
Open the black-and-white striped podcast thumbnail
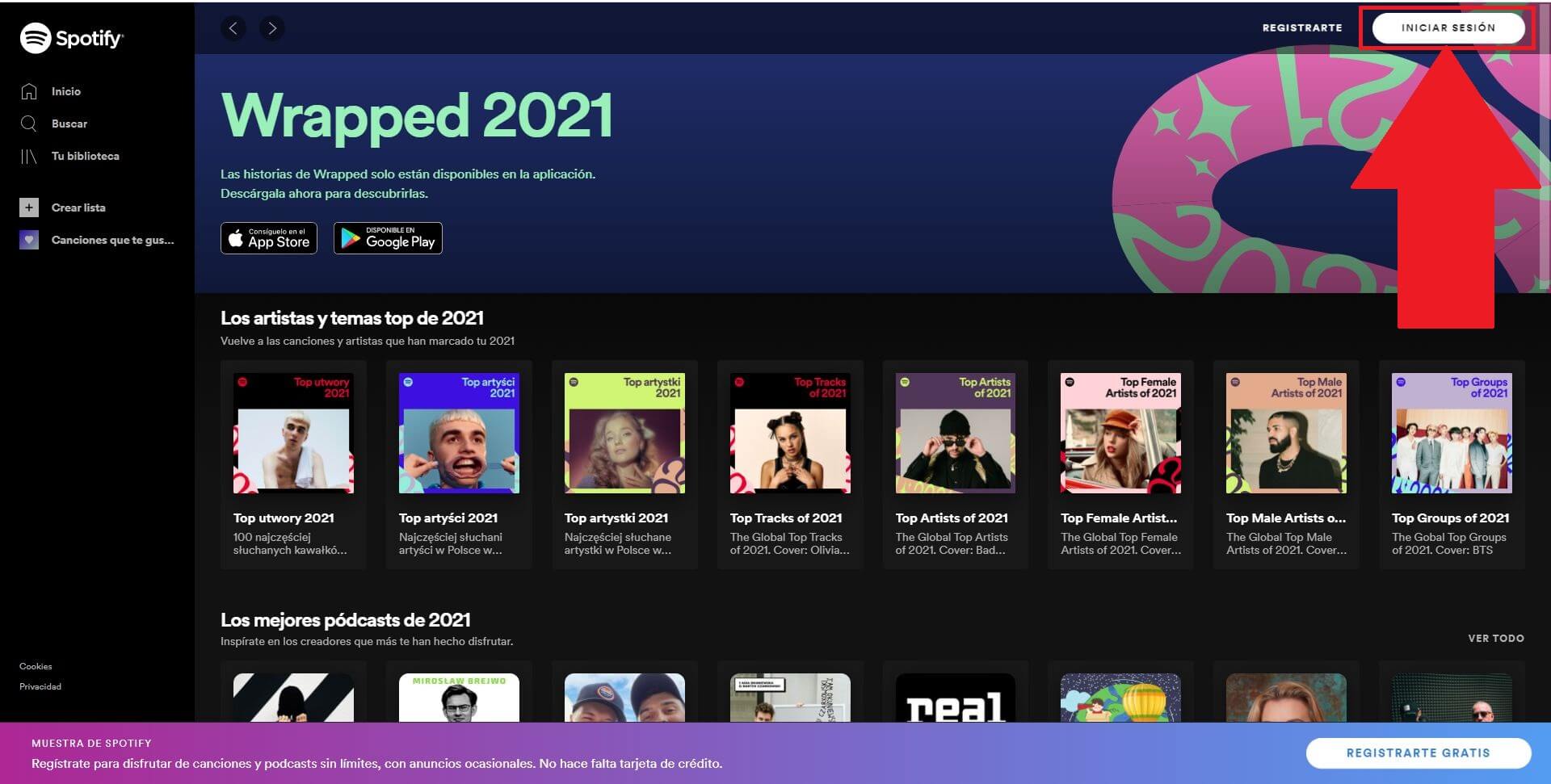coord(293,698)
